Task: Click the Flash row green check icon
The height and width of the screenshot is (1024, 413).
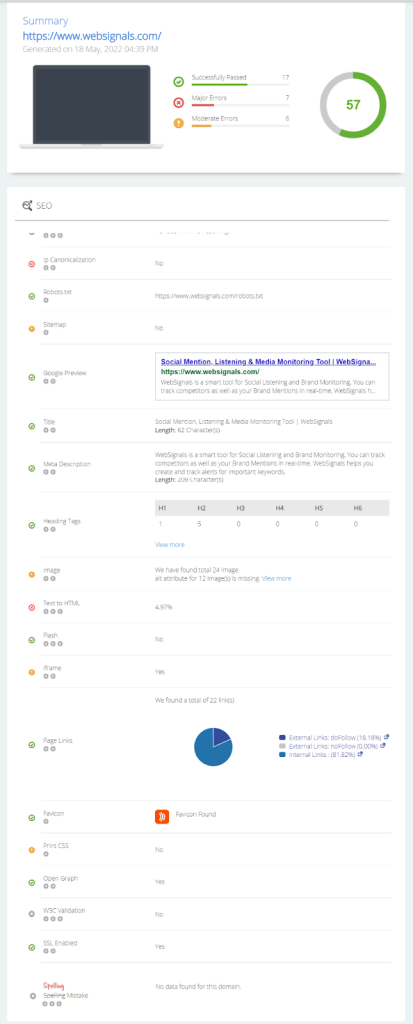Action: click(31, 640)
